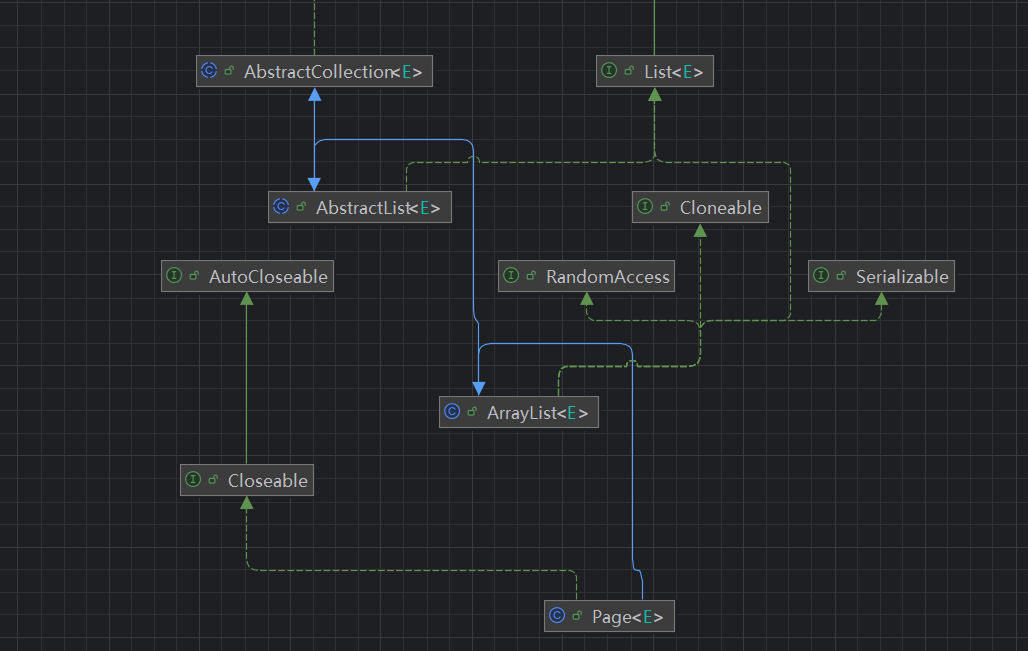Click the interface icon on List<E>

pos(609,70)
